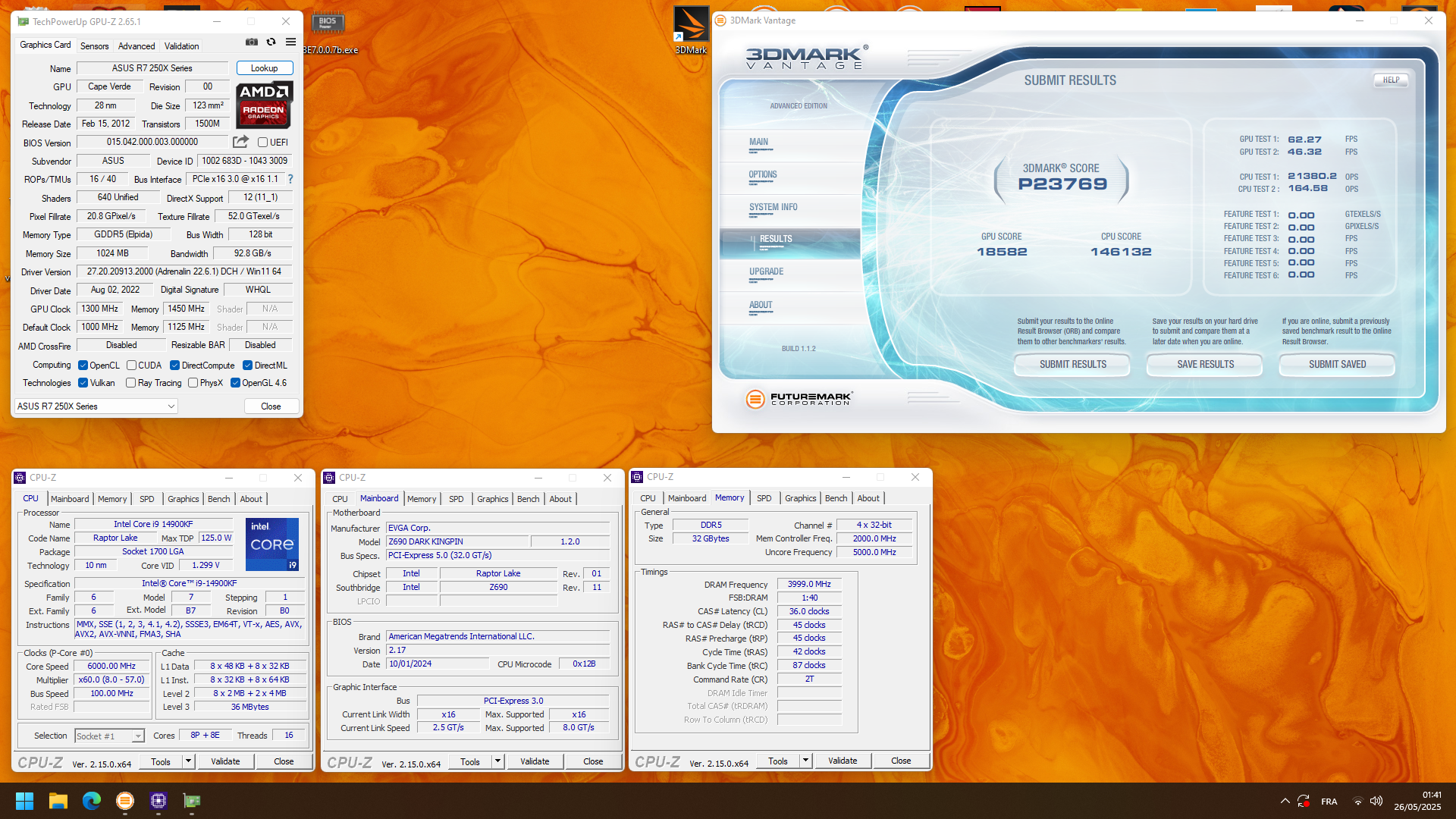Open the Windows Start menu
Viewport: 1456px width, 819px height.
tap(24, 801)
